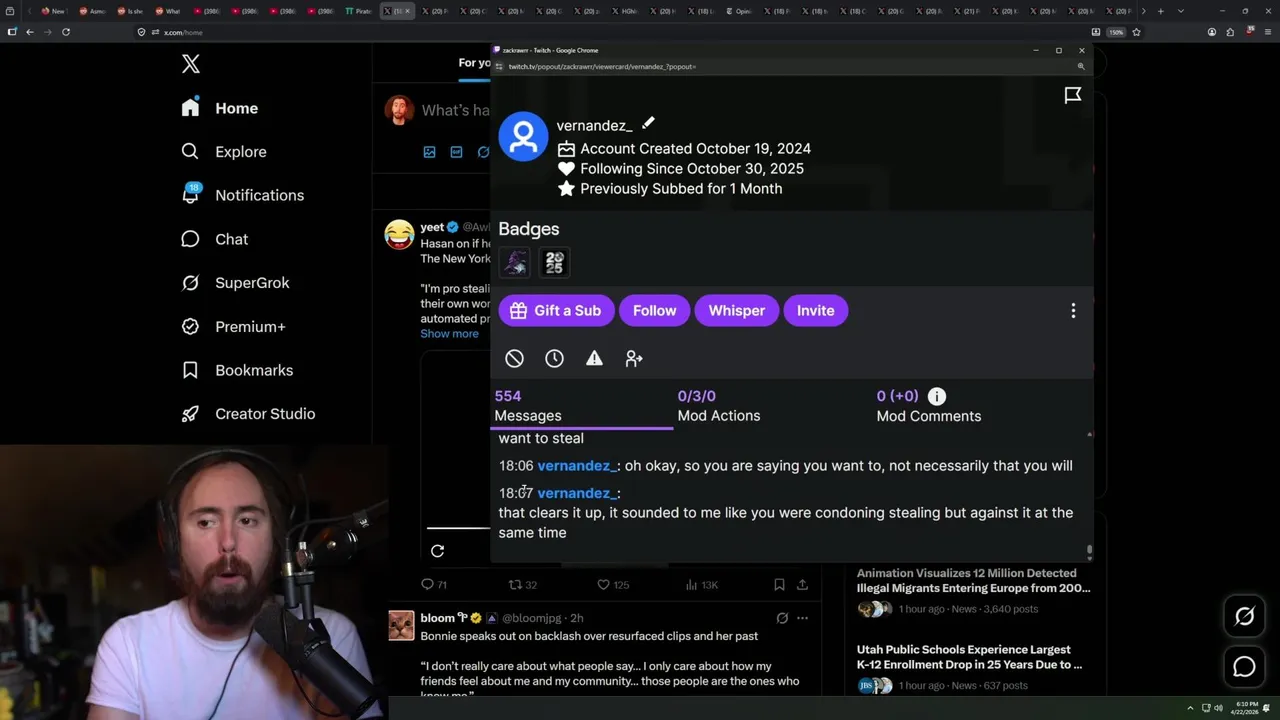The width and height of the screenshot is (1280, 720).
Task: Click the pencil icon beside vernandez_
Action: [648, 123]
